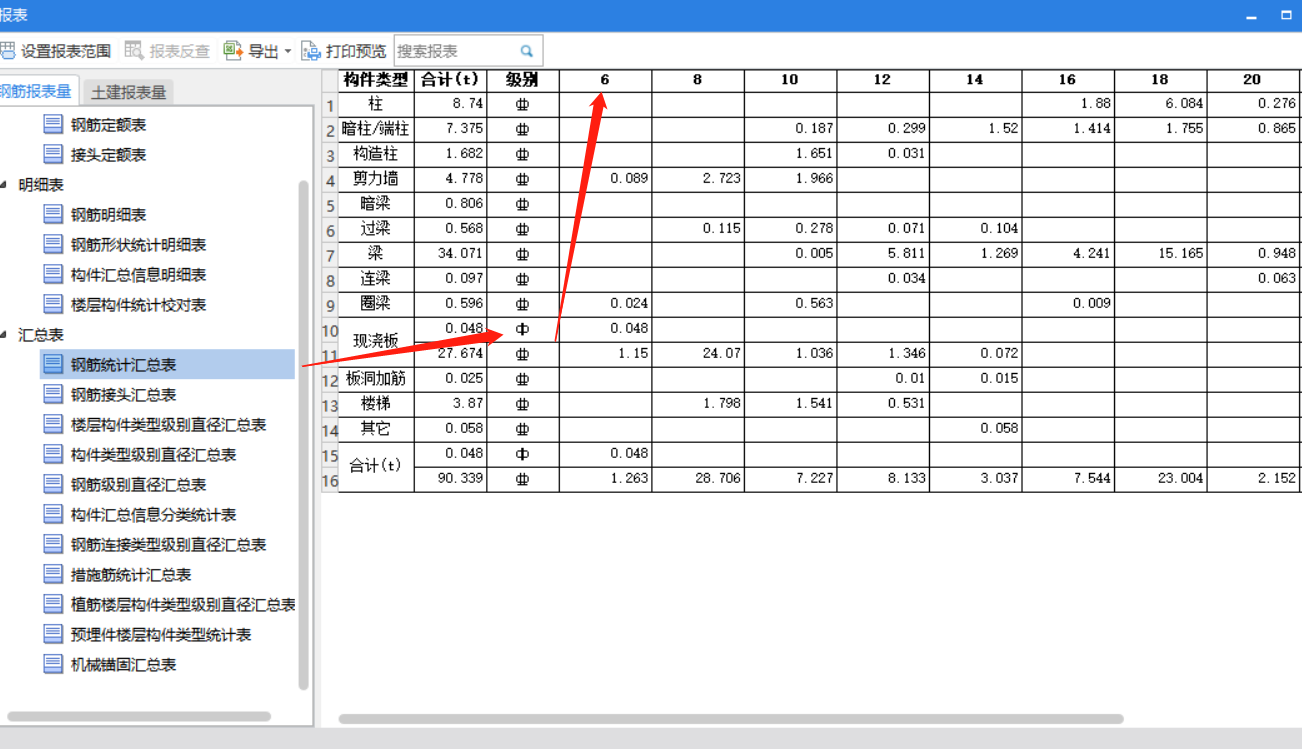Viewport: 1302px width, 749px height.
Task: Click the 报表反查 toolbar icon
Action: 135,51
